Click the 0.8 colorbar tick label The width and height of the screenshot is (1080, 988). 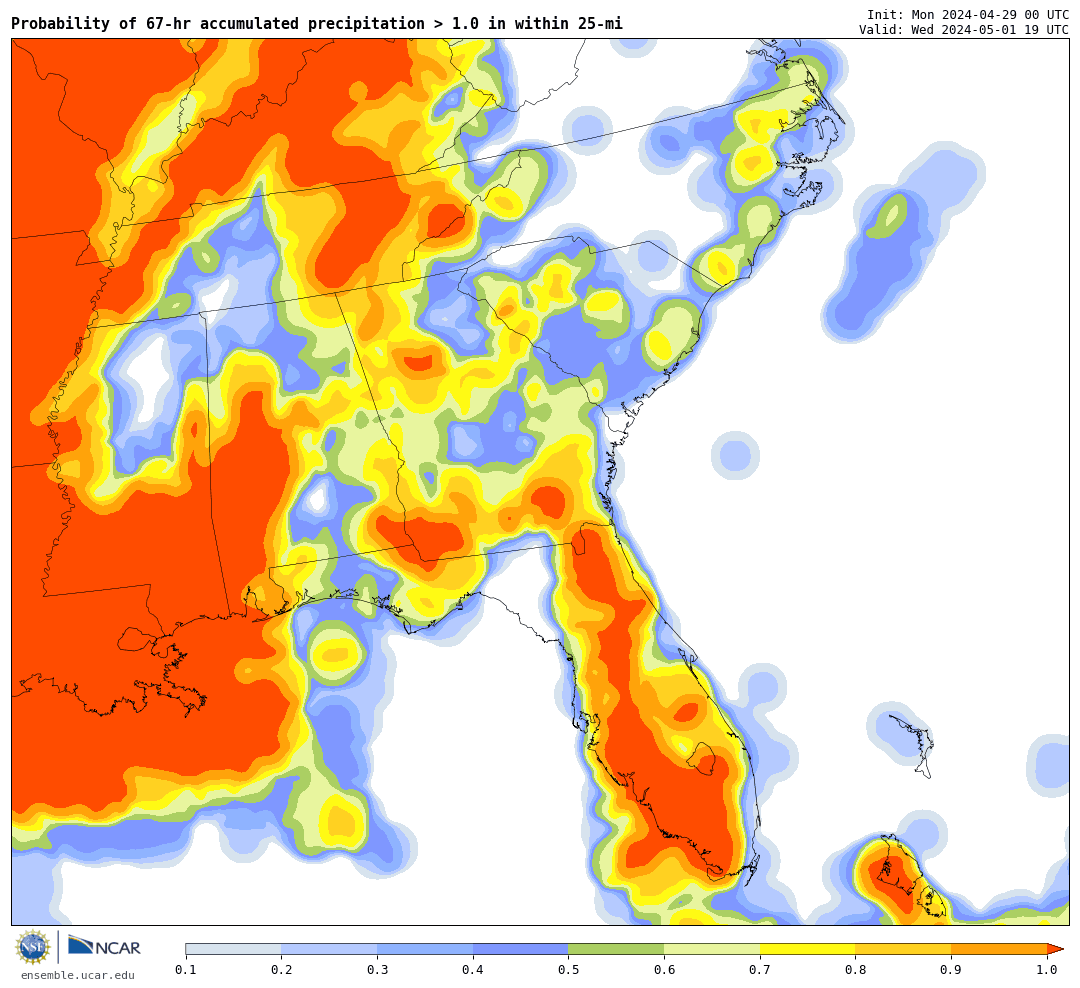tap(856, 969)
